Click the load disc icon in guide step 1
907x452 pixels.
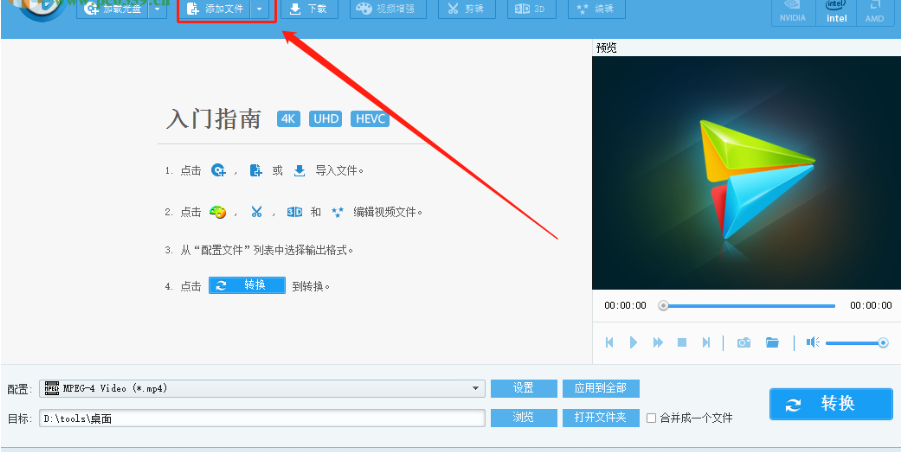218,170
